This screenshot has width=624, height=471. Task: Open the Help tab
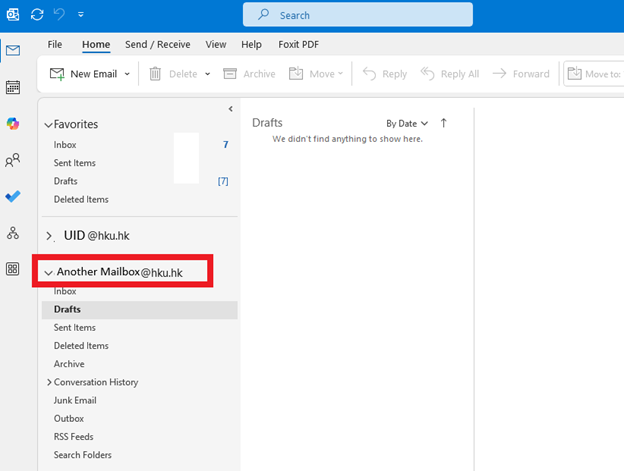(251, 44)
